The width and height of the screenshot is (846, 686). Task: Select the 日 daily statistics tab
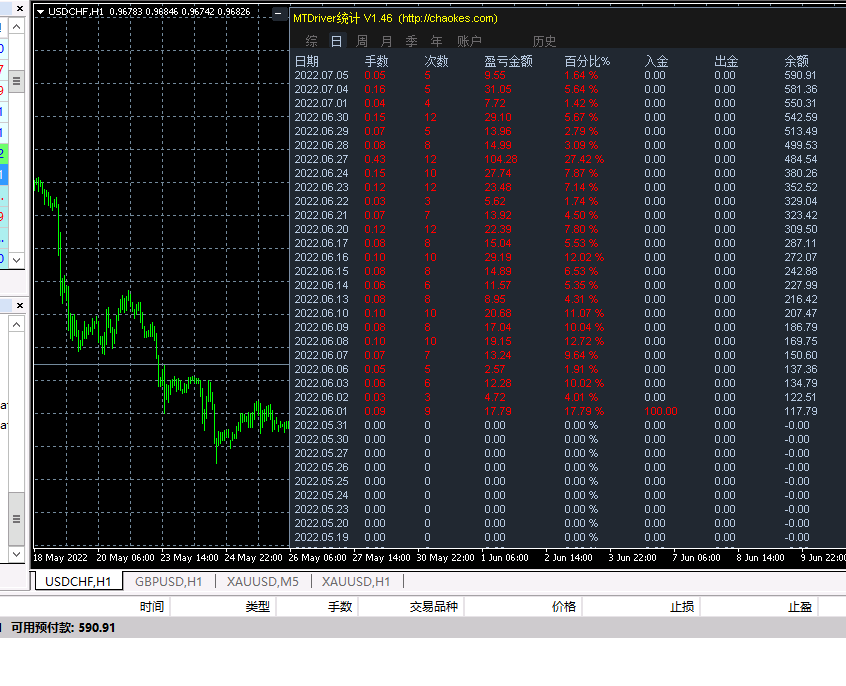coord(336,41)
